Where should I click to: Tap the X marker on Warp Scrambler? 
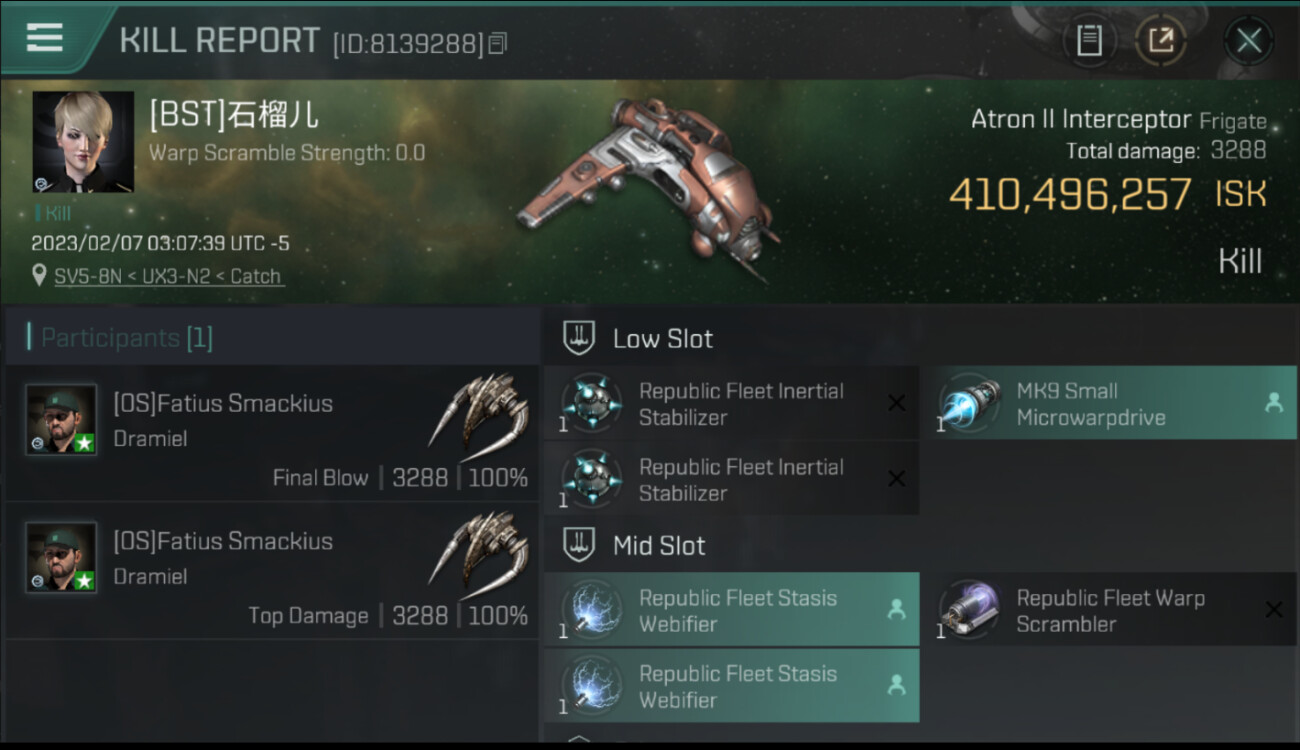pos(1273,609)
